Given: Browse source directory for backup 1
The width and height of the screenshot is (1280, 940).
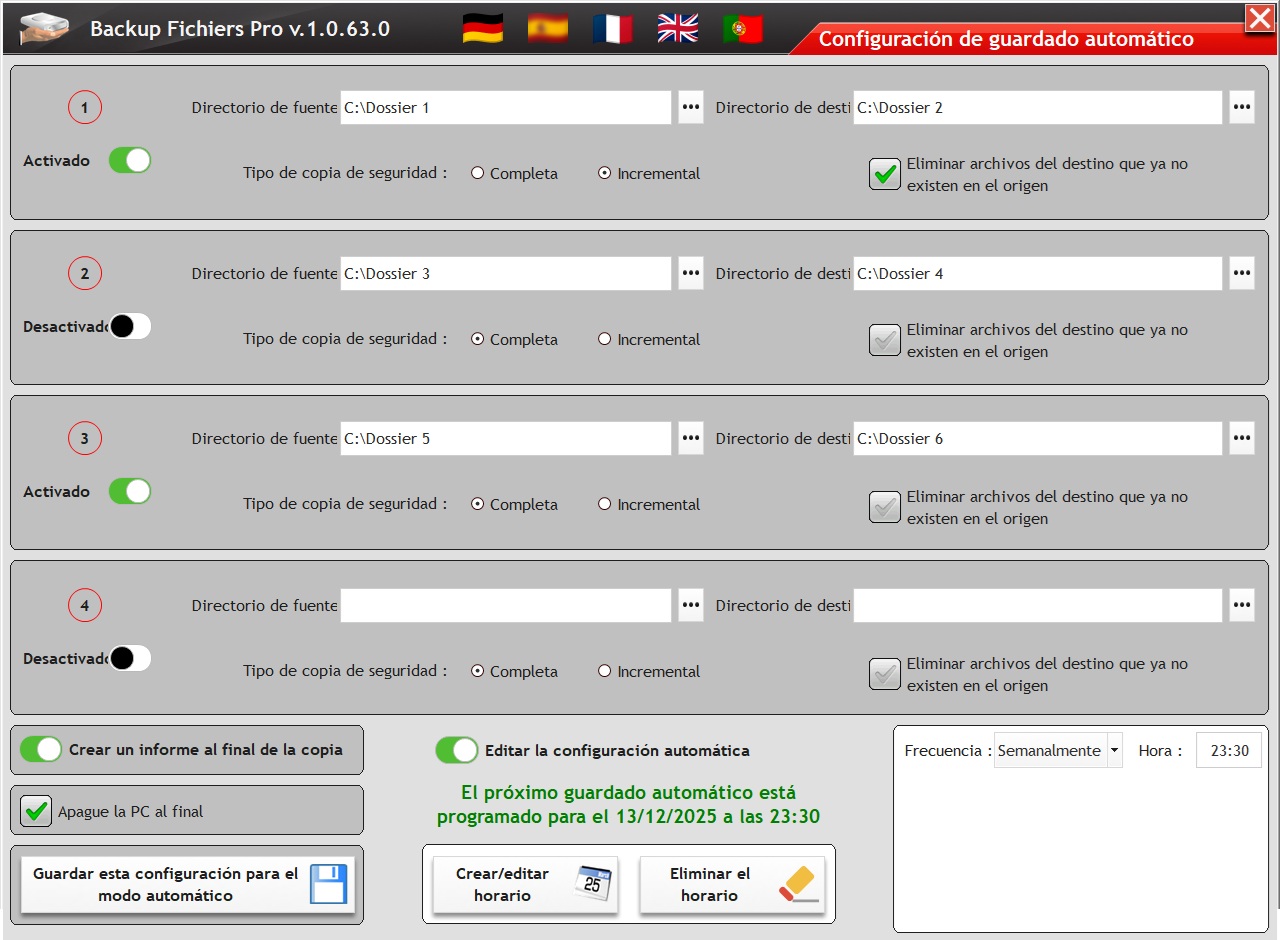Looking at the screenshot, I should 691,107.
